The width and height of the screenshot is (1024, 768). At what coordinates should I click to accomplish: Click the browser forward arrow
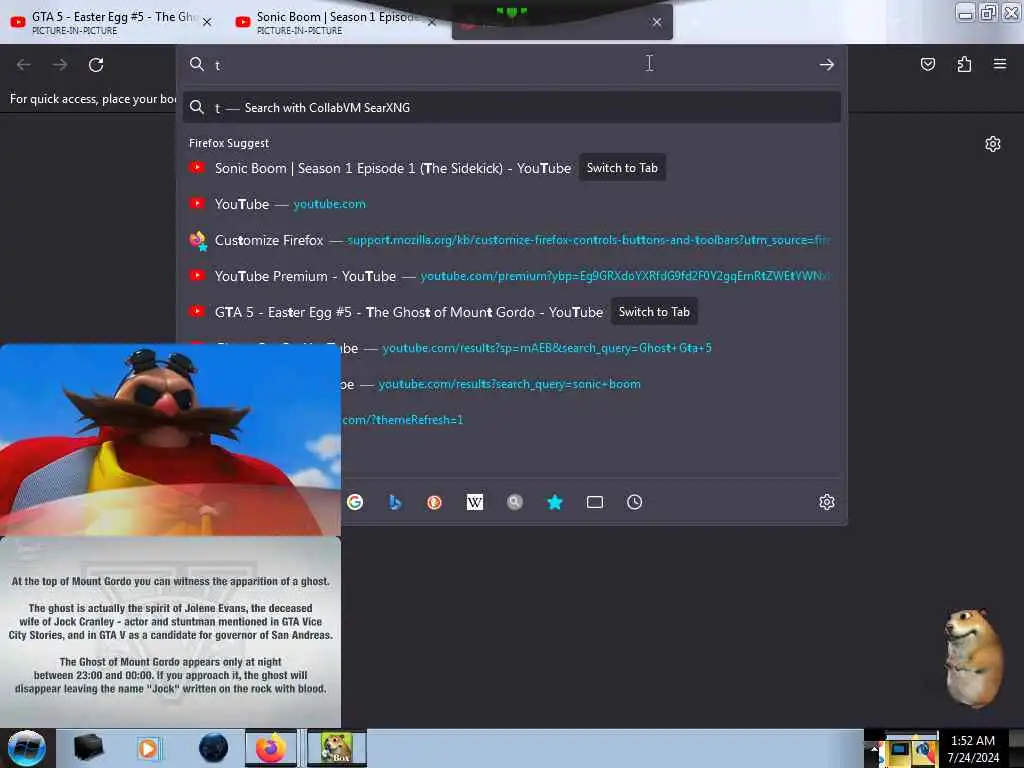point(60,65)
